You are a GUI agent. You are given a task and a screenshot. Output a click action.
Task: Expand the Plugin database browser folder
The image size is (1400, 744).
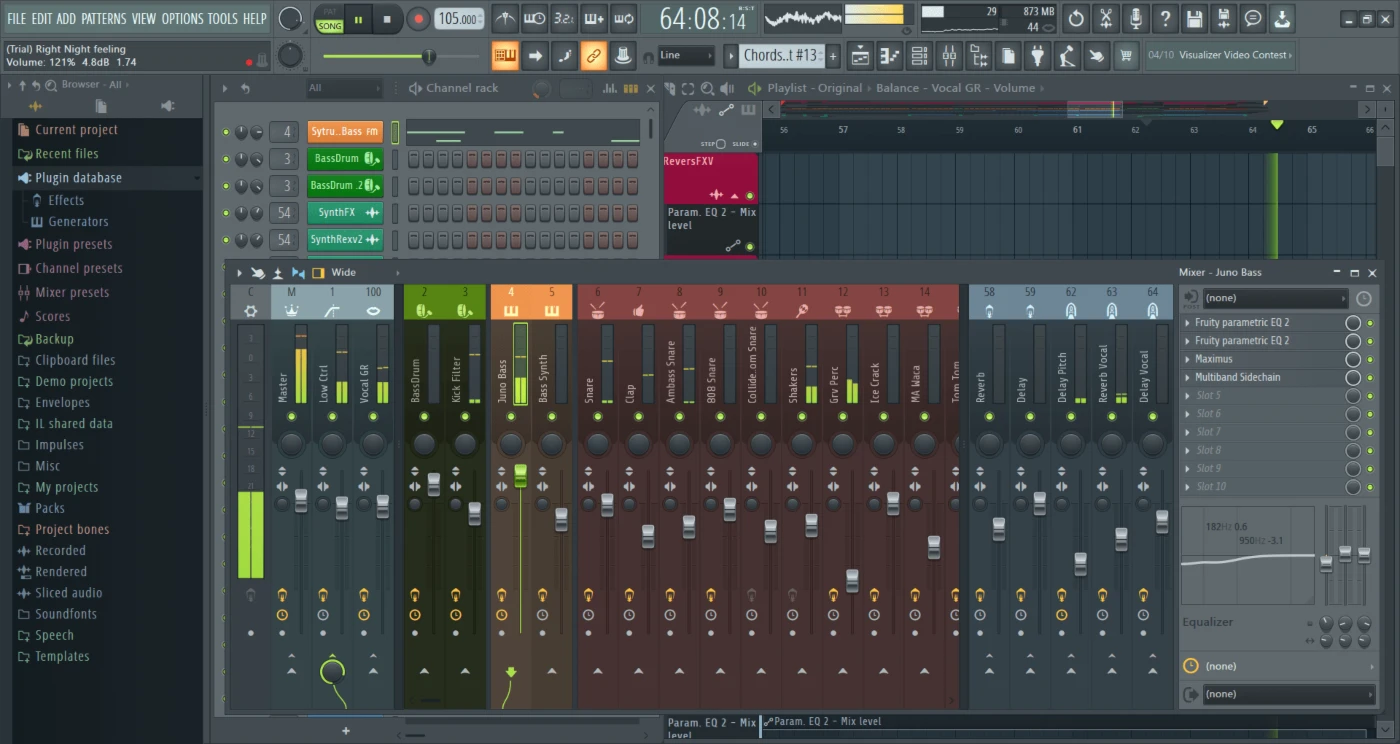coord(78,178)
